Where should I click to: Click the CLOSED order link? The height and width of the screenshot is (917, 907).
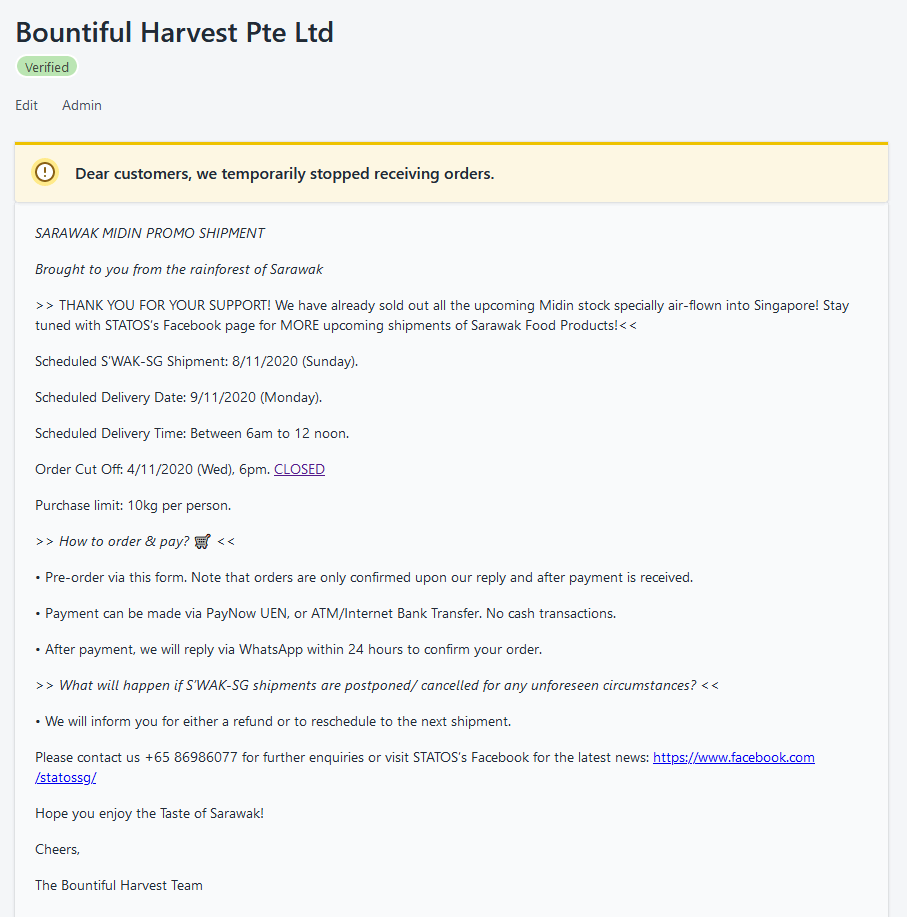[x=299, y=470]
